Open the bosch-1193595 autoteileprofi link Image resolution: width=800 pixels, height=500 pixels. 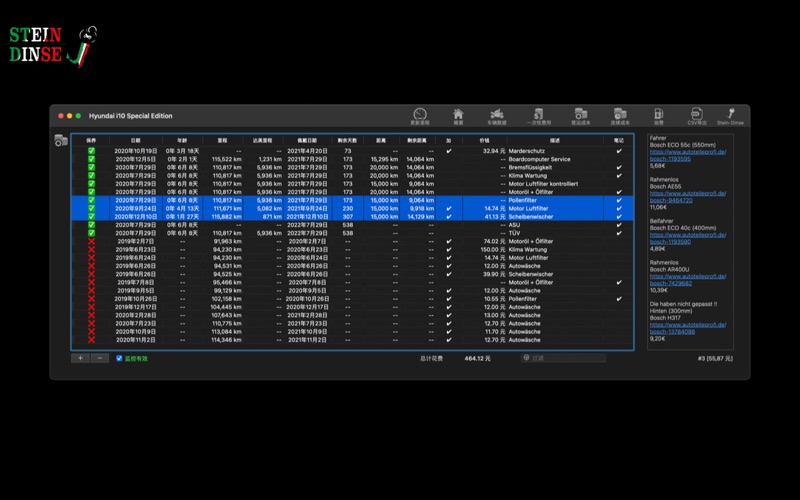(687, 155)
